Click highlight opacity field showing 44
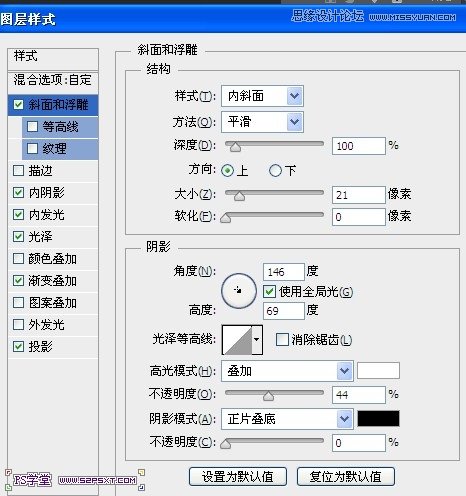The image size is (466, 496). (x=359, y=395)
